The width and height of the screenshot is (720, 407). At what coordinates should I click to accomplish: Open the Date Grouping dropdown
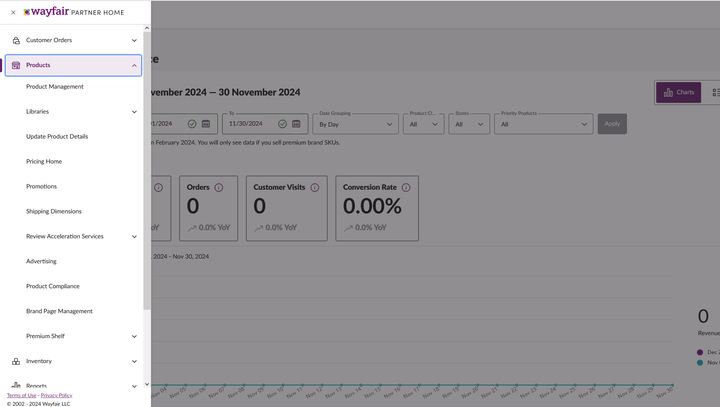pyautogui.click(x=356, y=124)
